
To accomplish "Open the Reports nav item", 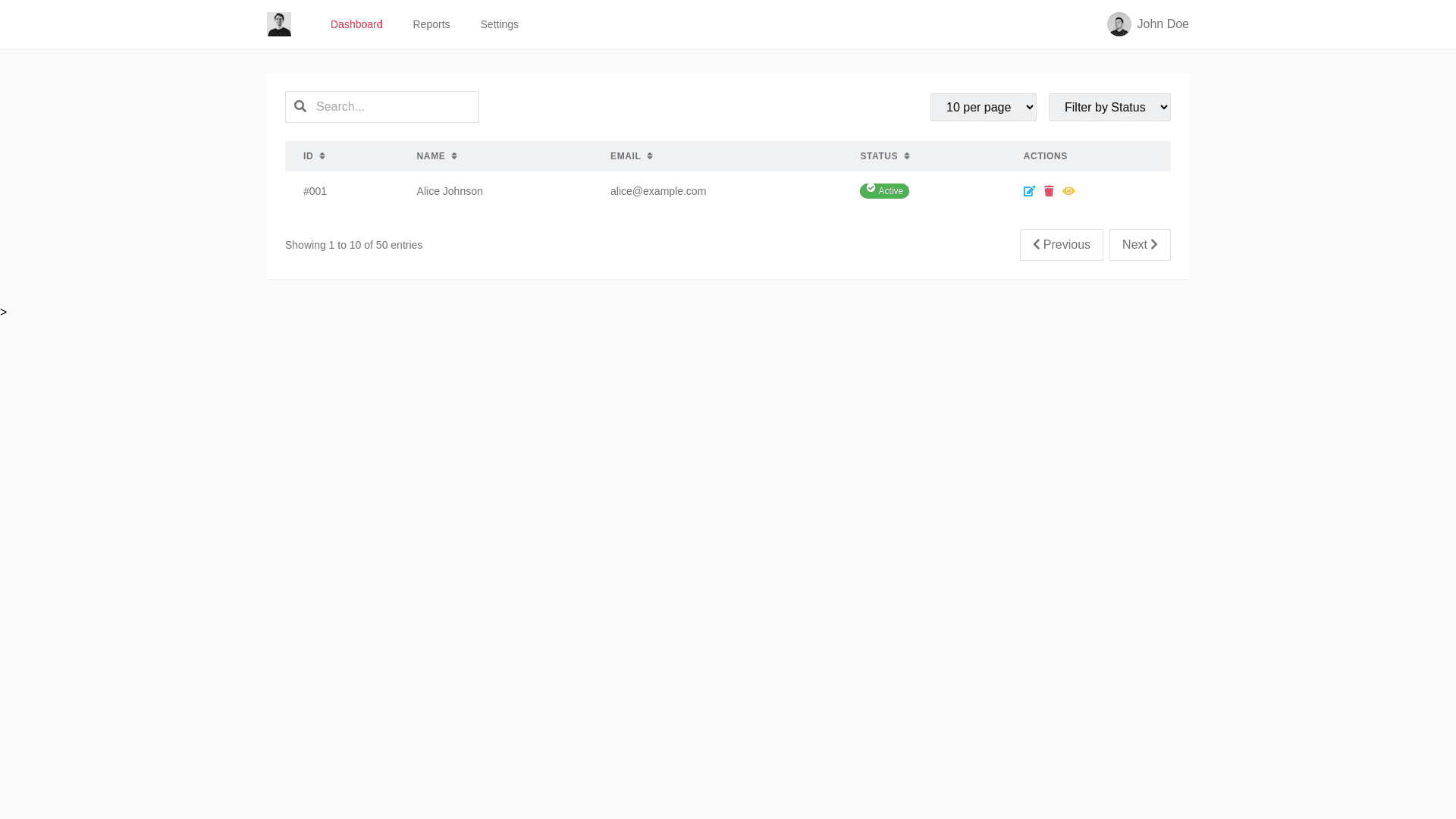I will coord(431,24).
